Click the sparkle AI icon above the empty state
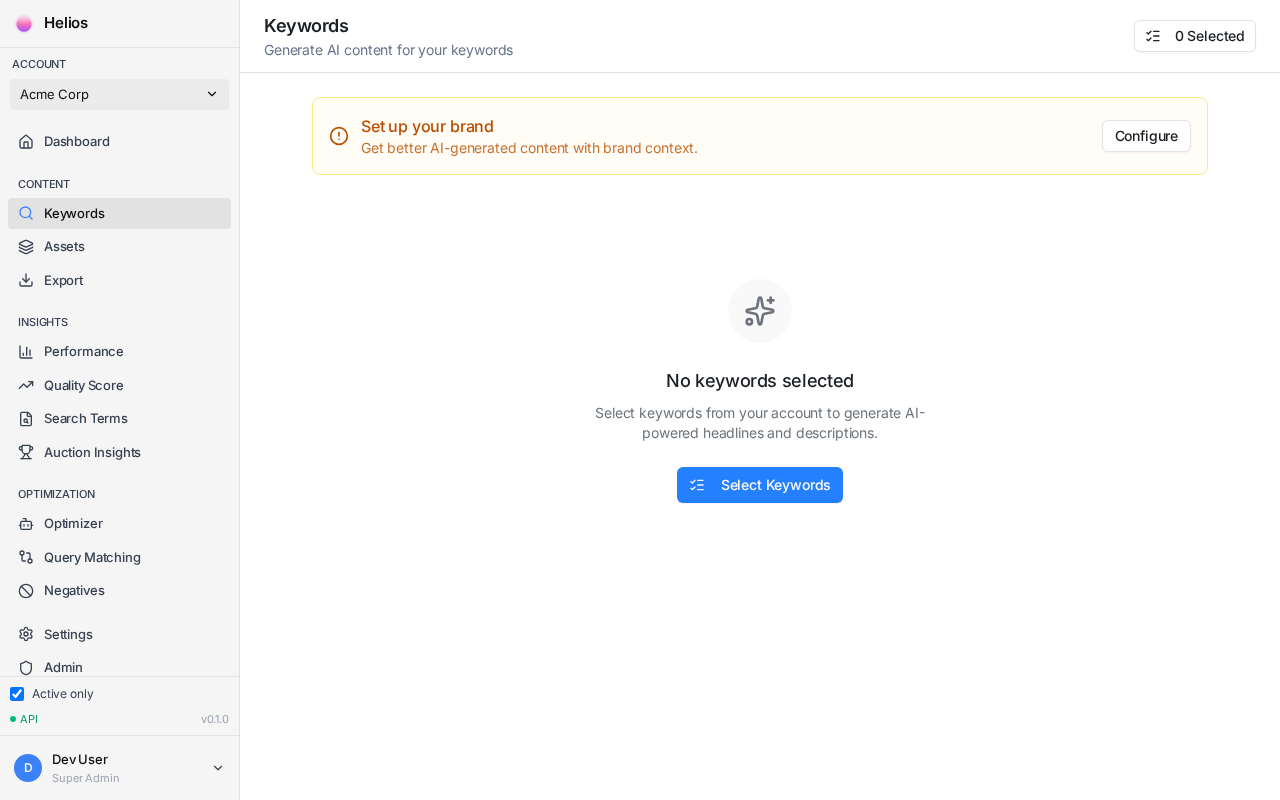Image resolution: width=1280 pixels, height=800 pixels. [x=760, y=311]
